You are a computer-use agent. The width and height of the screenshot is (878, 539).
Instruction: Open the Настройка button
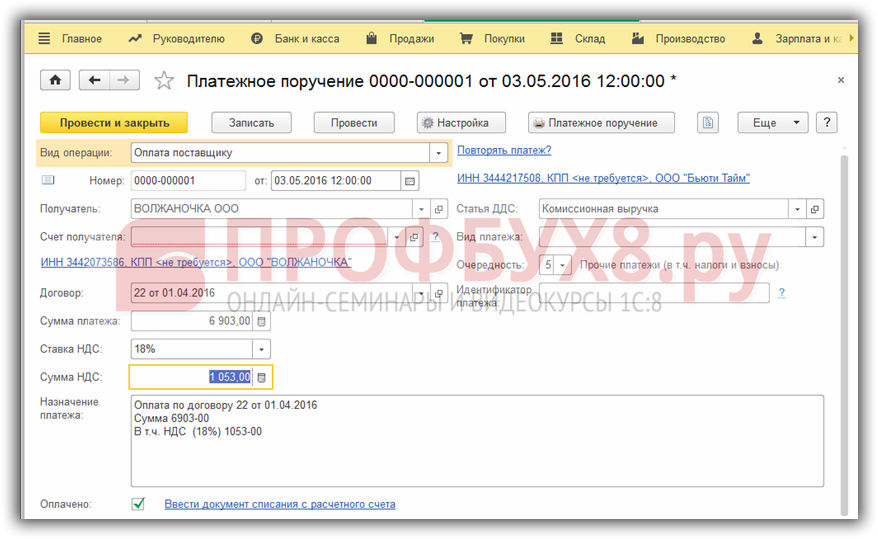pos(461,123)
